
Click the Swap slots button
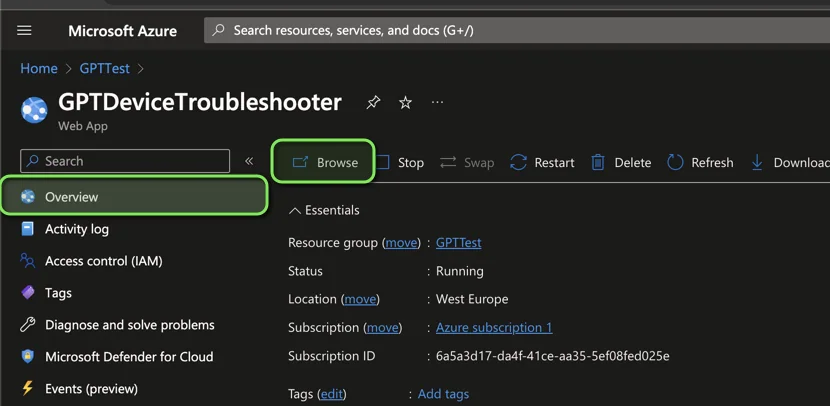coord(467,163)
